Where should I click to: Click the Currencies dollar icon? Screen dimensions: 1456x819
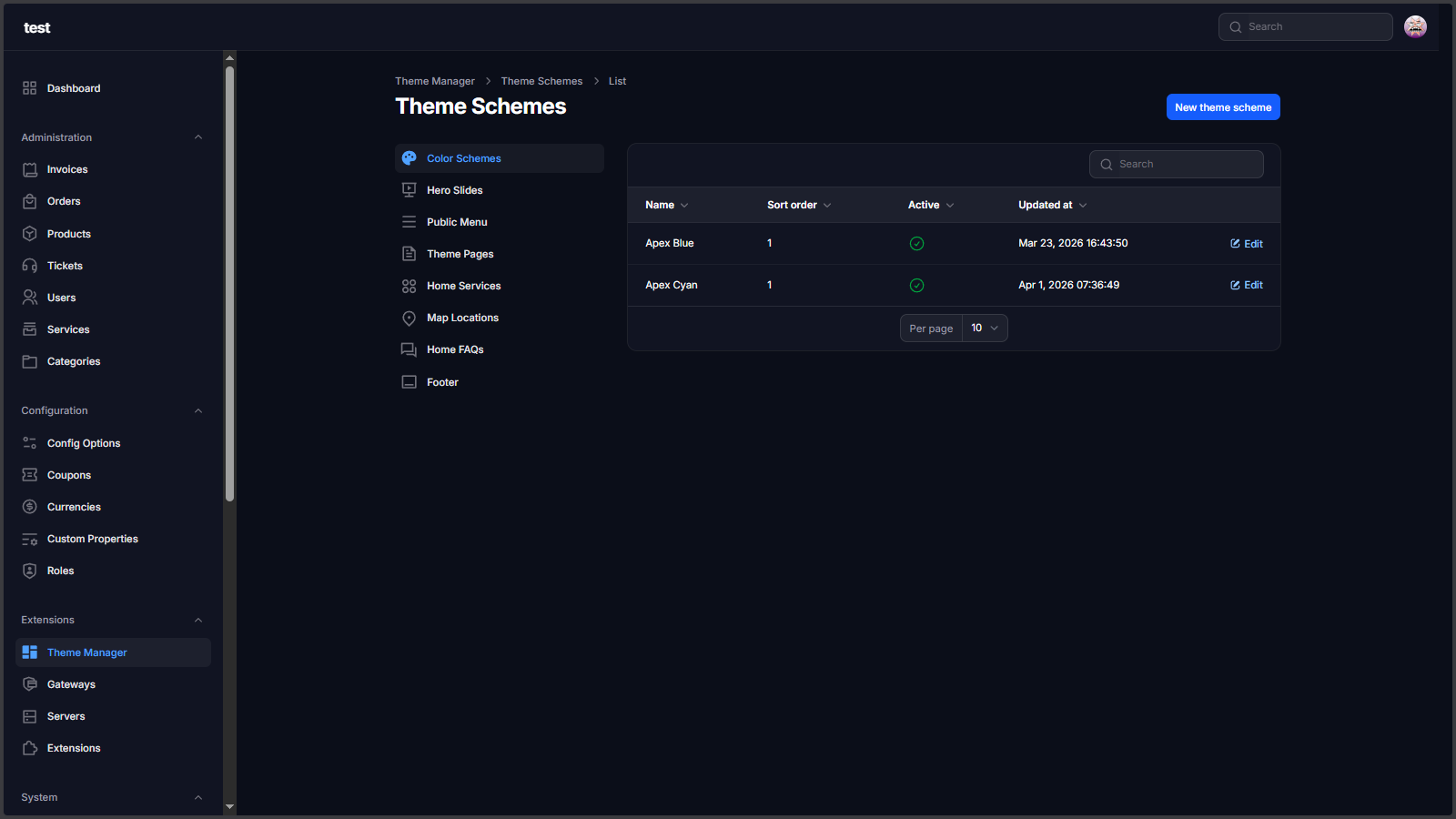(x=29, y=506)
